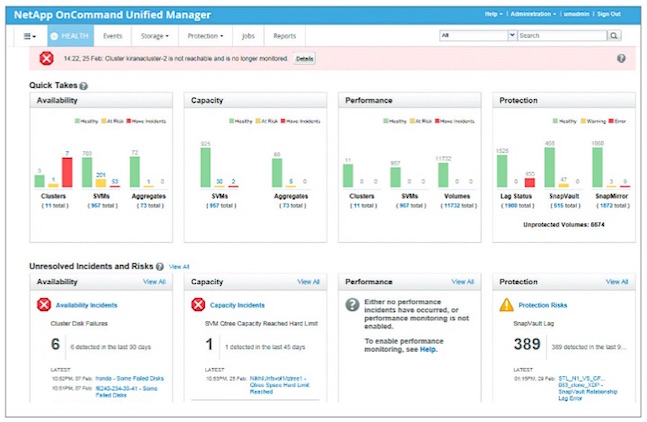This screenshot has width=647, height=422.
Task: Click green 925 SVMs bar in Capacity
Action: click(205, 167)
